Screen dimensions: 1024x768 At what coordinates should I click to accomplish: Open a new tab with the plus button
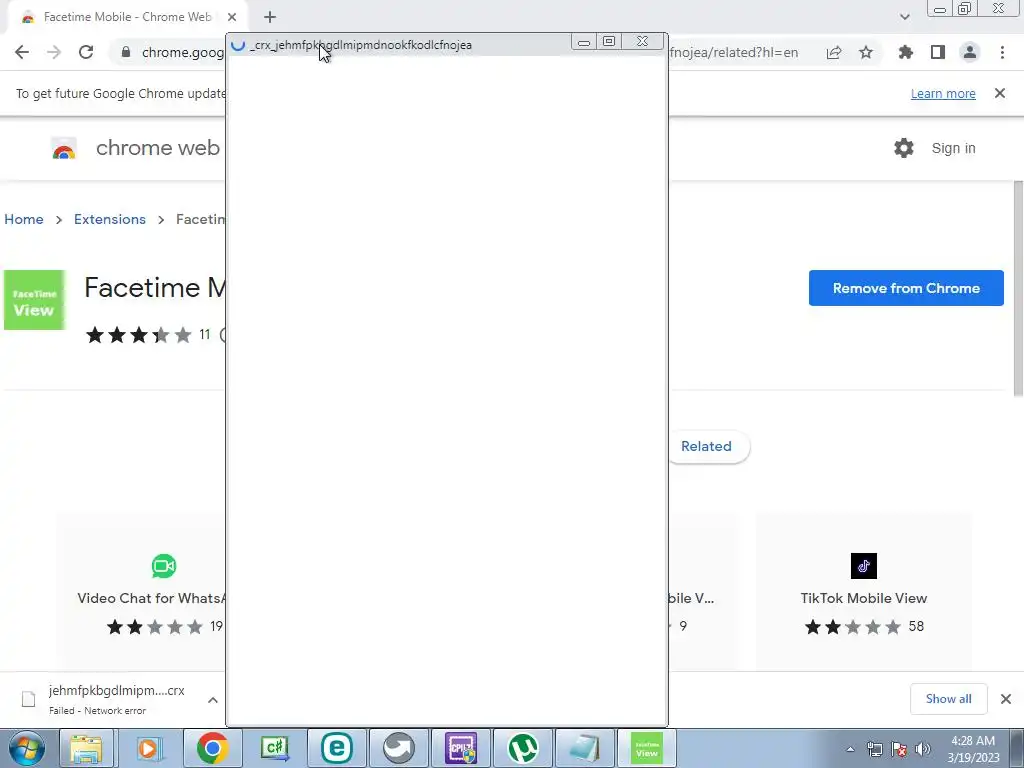click(270, 17)
